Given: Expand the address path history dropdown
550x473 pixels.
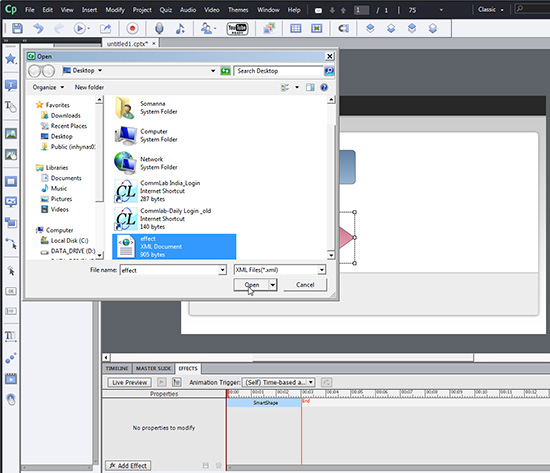Looking at the screenshot, I should coord(213,71).
